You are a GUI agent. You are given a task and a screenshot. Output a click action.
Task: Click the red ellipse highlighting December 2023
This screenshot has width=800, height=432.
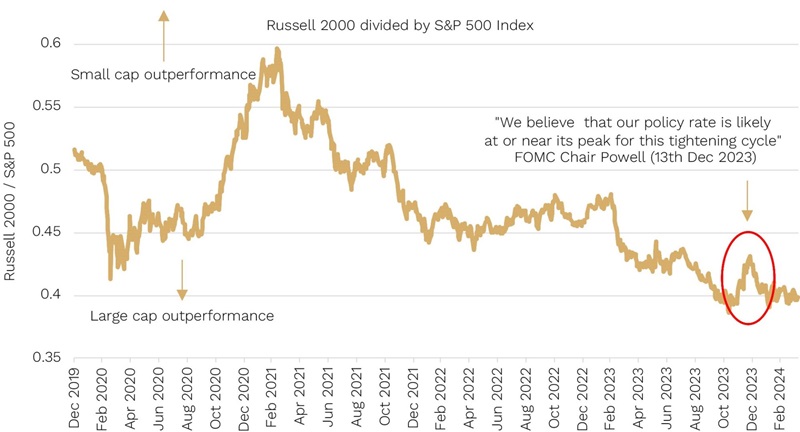[x=749, y=277]
